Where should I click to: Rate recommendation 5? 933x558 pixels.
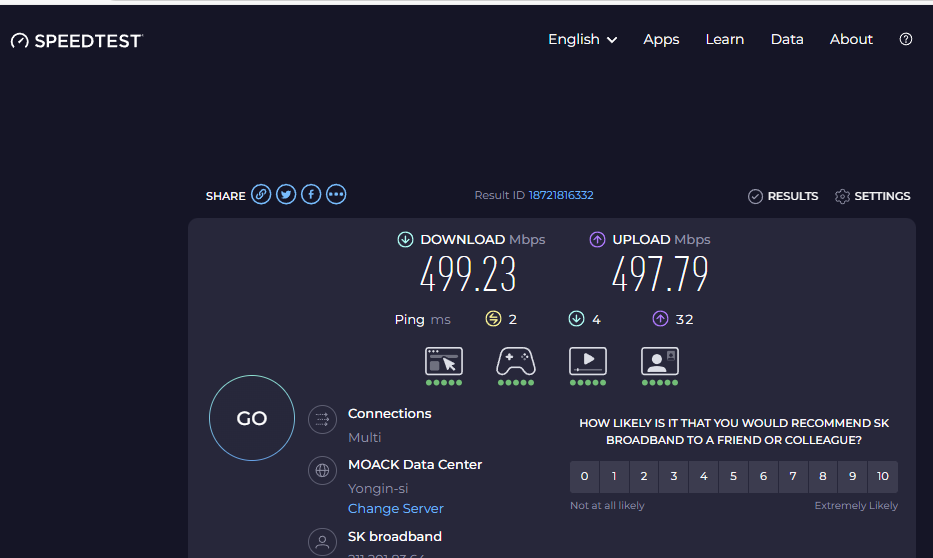[734, 477]
